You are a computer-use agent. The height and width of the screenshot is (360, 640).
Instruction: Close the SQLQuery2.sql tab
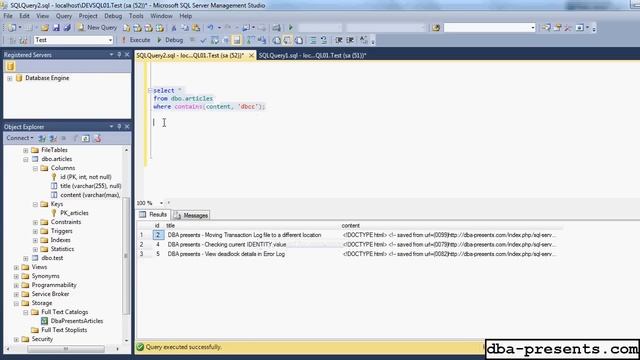coord(251,55)
